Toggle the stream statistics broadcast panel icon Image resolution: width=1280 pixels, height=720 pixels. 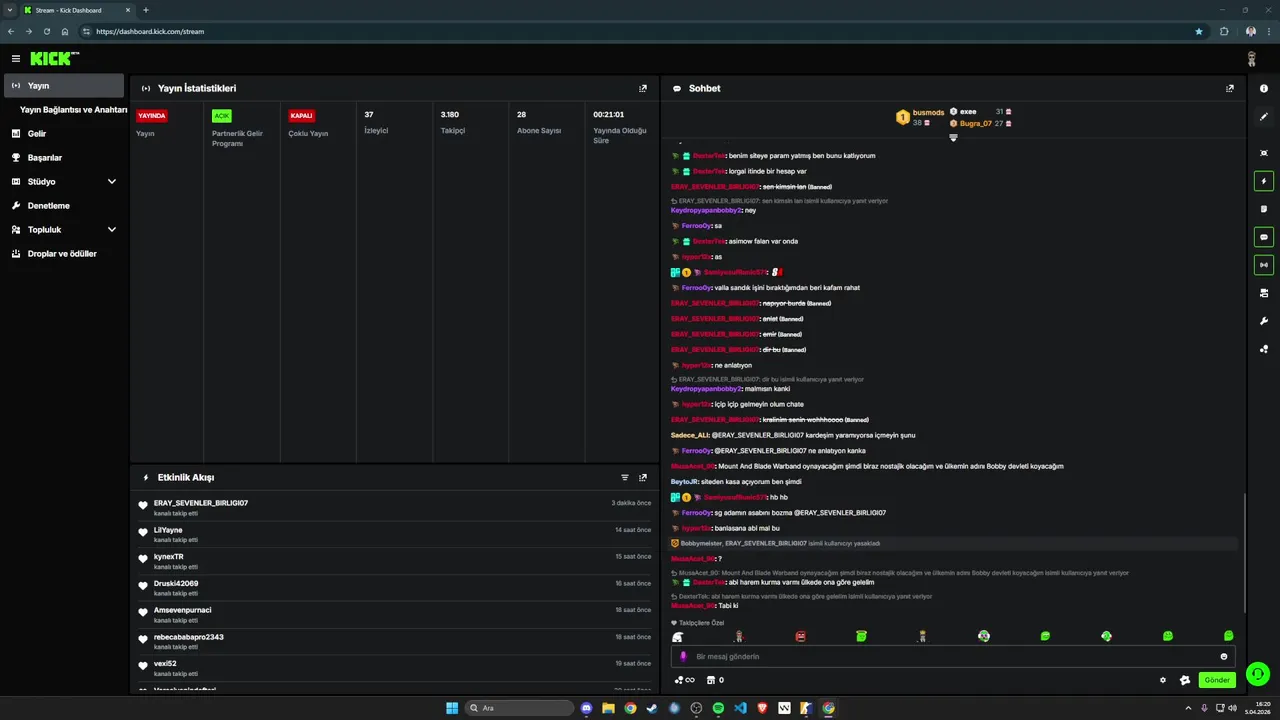tap(1264, 265)
